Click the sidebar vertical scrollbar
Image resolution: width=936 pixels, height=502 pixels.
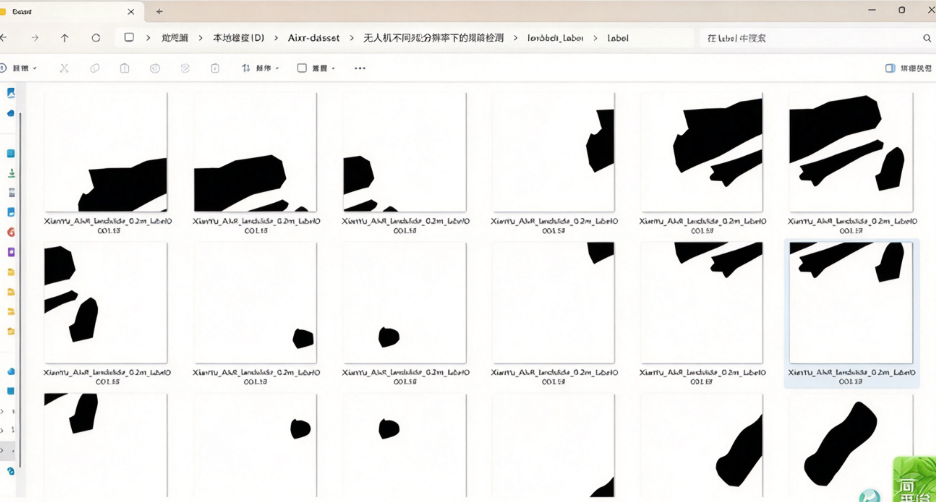click(x=20, y=290)
